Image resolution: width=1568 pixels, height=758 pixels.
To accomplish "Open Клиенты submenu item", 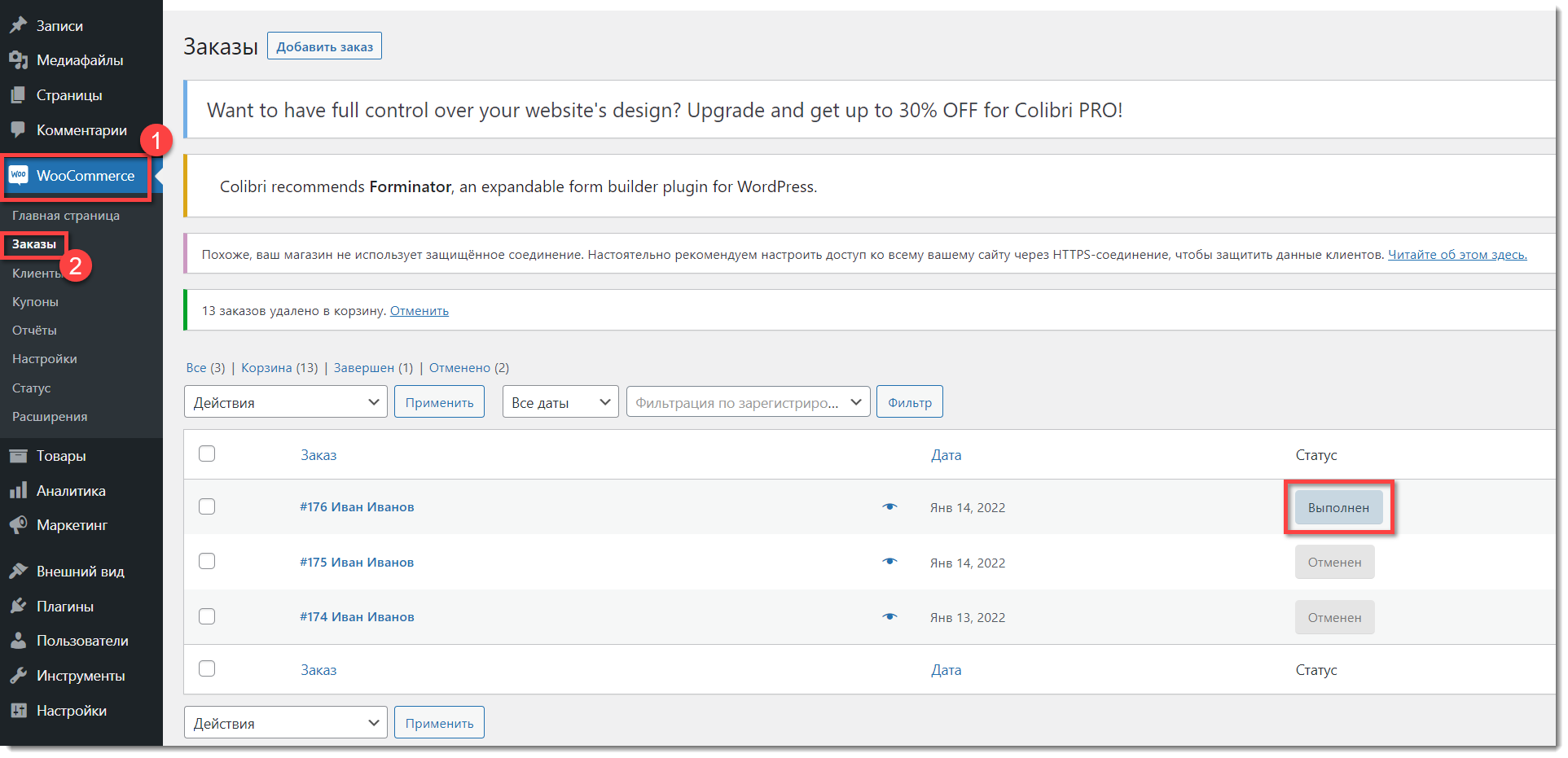I will tap(37, 274).
